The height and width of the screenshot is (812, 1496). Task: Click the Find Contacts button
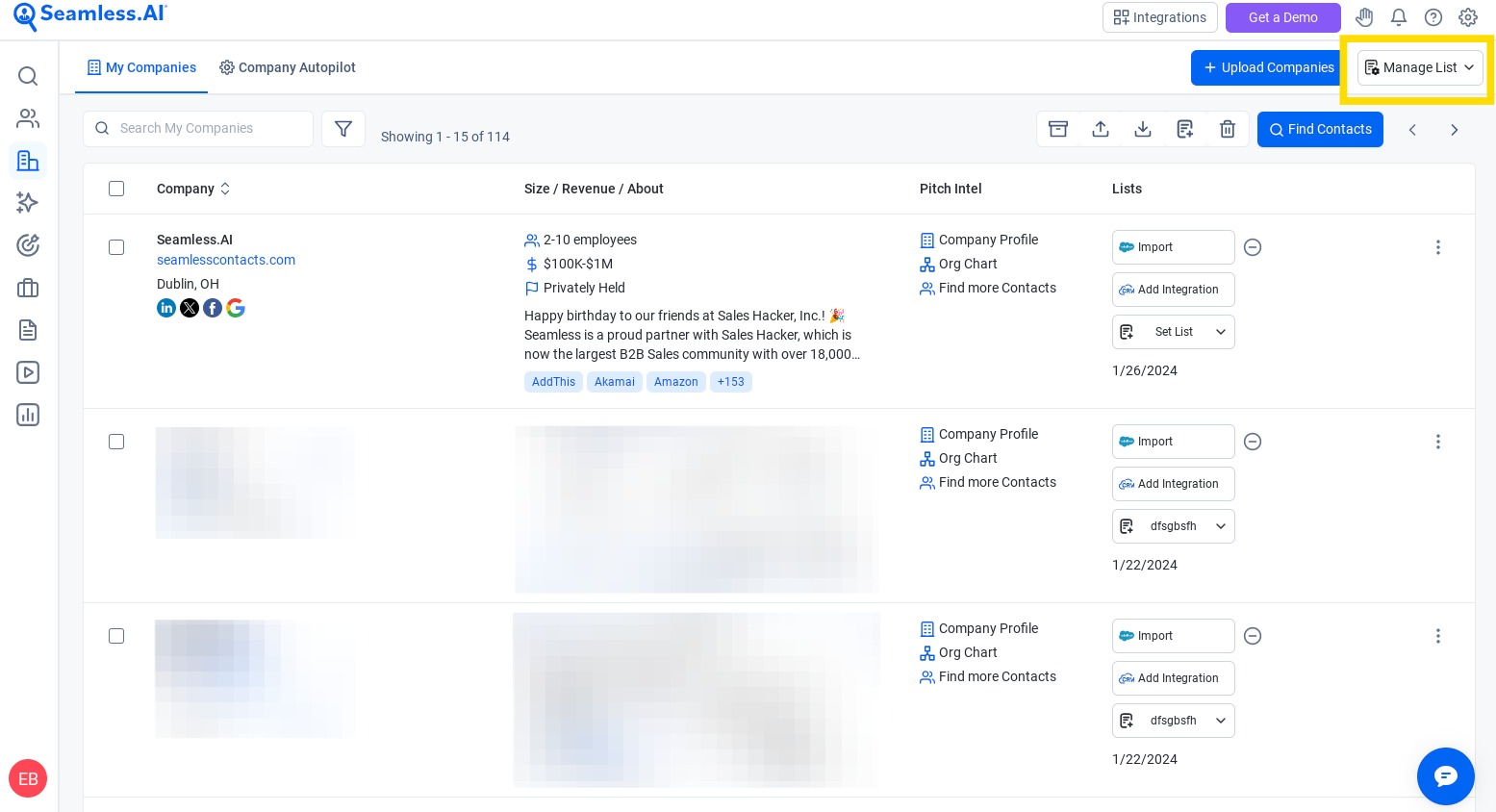click(x=1320, y=129)
